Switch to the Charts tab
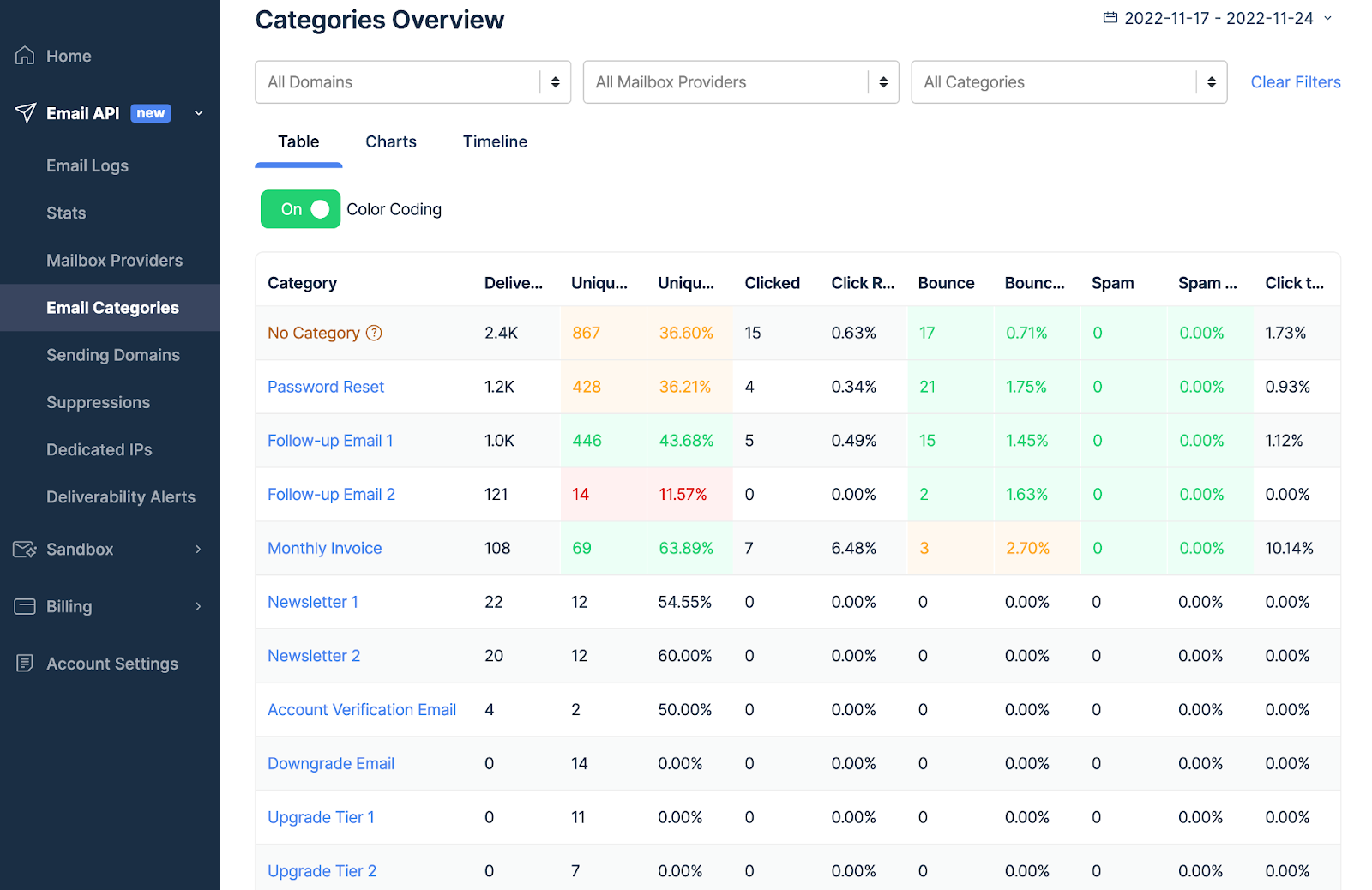Image resolution: width=1372 pixels, height=890 pixels. point(391,142)
